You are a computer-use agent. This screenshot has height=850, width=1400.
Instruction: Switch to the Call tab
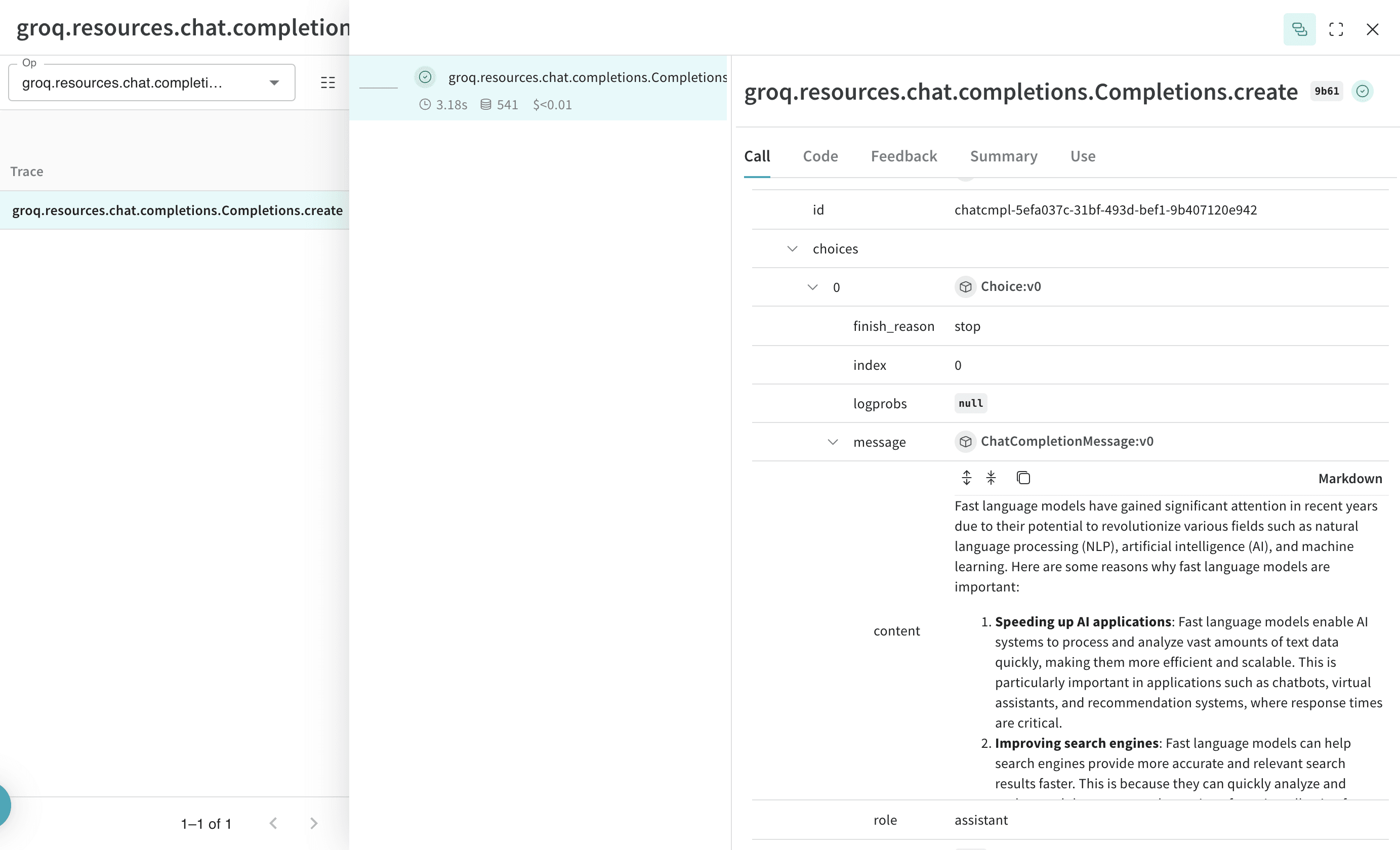click(x=757, y=156)
